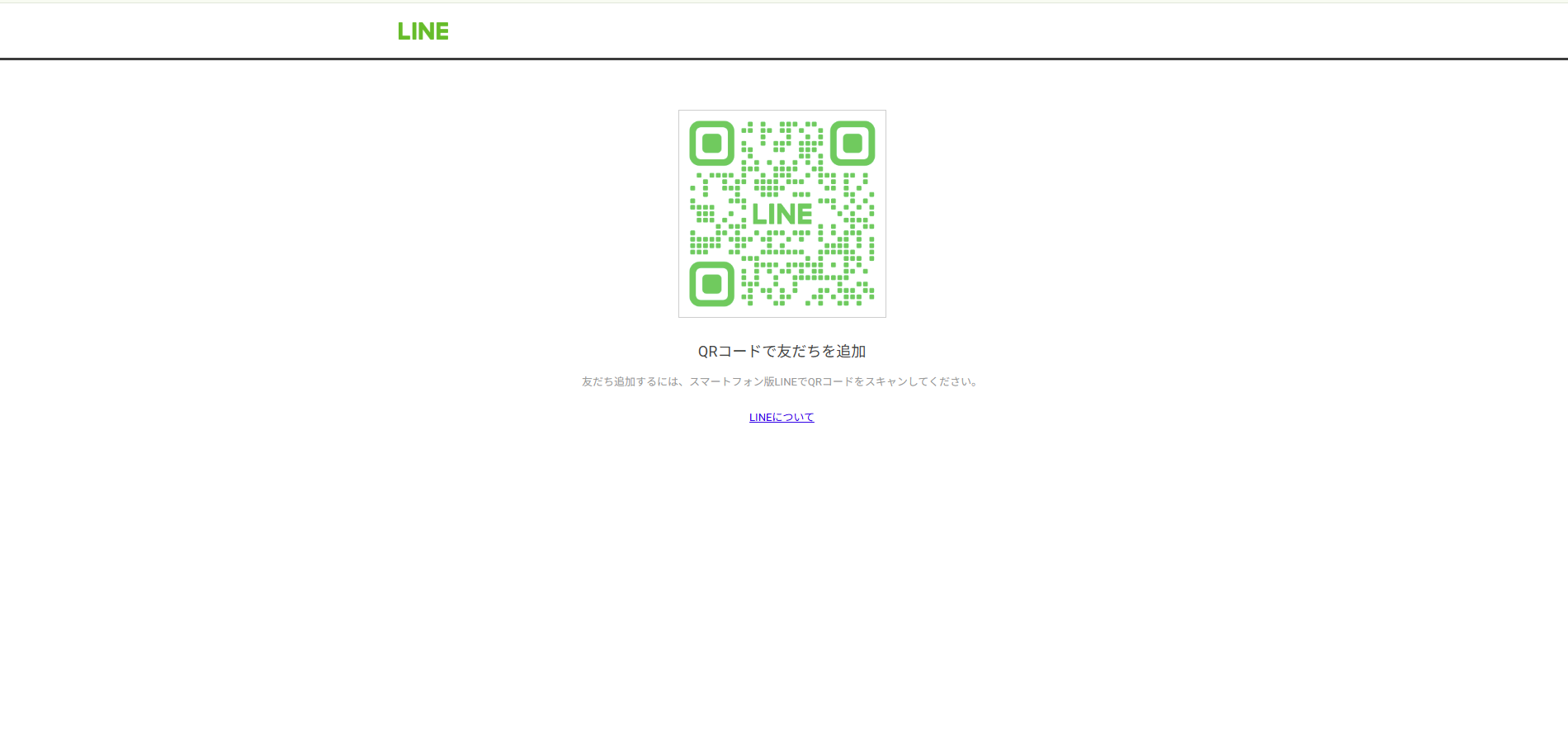Click the instruction text about scanning QRコード
The height and width of the screenshot is (752, 1568).
pos(782,381)
